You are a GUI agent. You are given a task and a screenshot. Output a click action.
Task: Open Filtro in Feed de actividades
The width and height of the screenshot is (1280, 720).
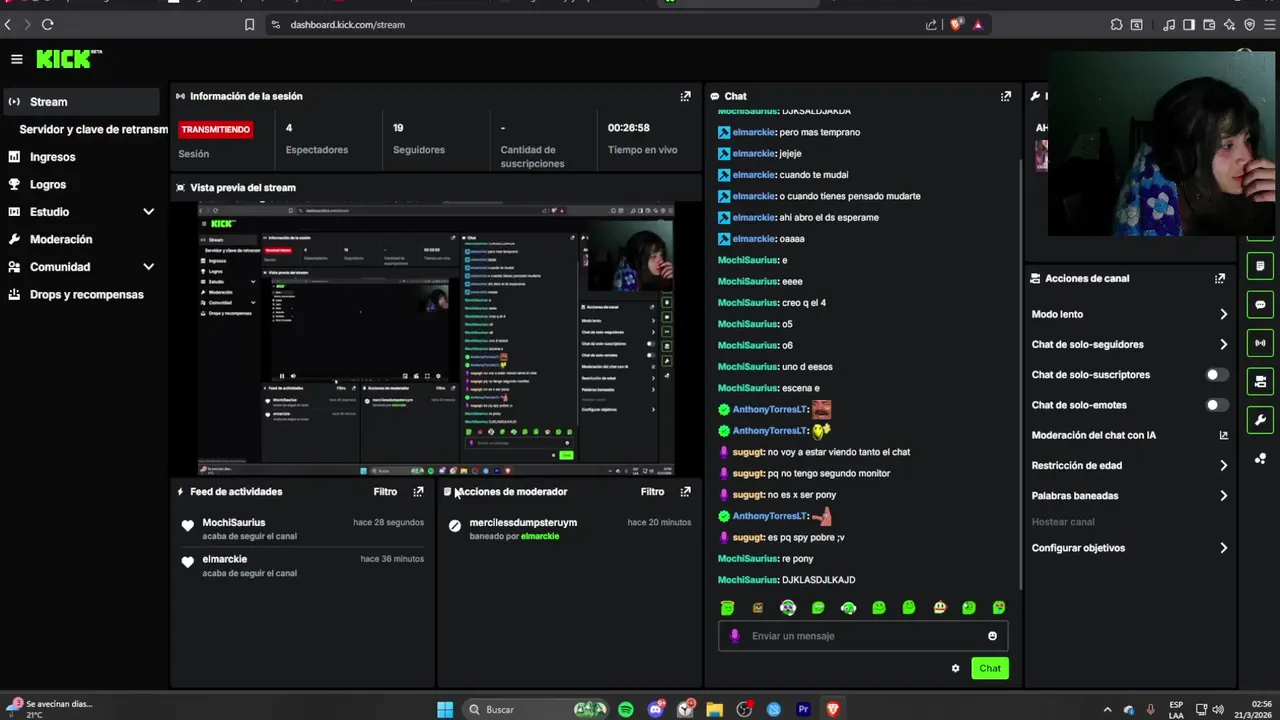pyautogui.click(x=385, y=491)
